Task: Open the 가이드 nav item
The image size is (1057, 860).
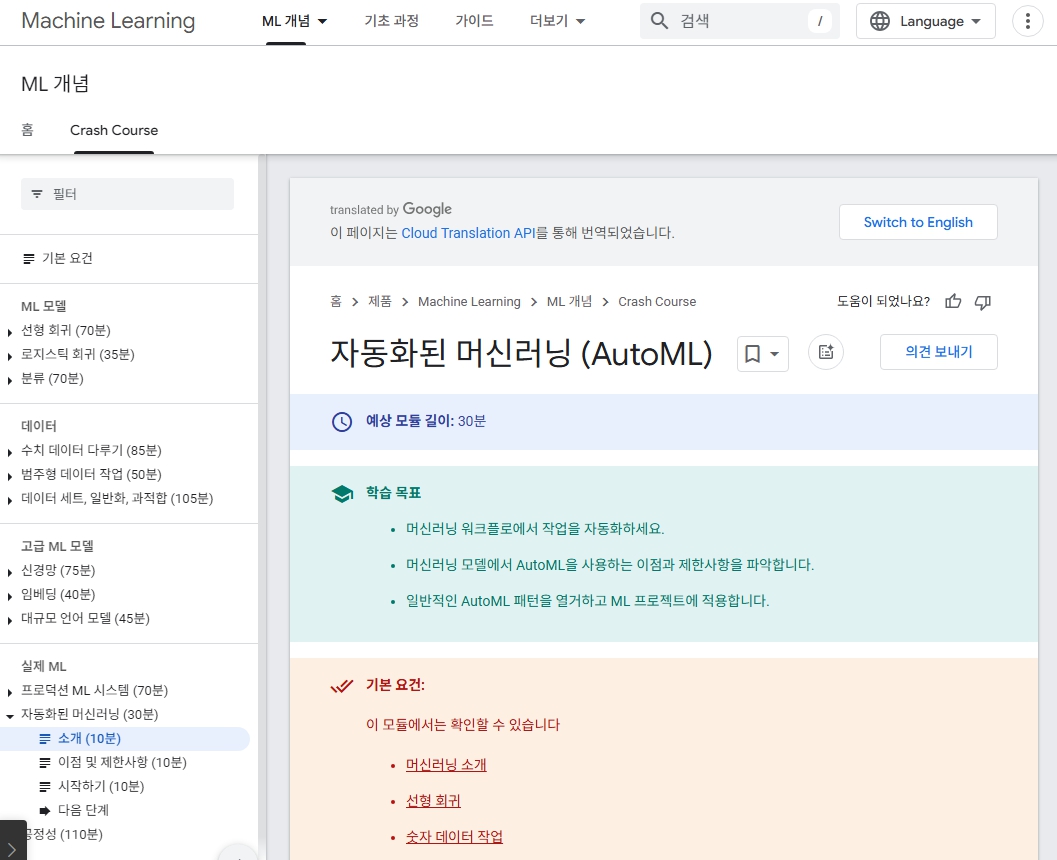Action: 474,21
